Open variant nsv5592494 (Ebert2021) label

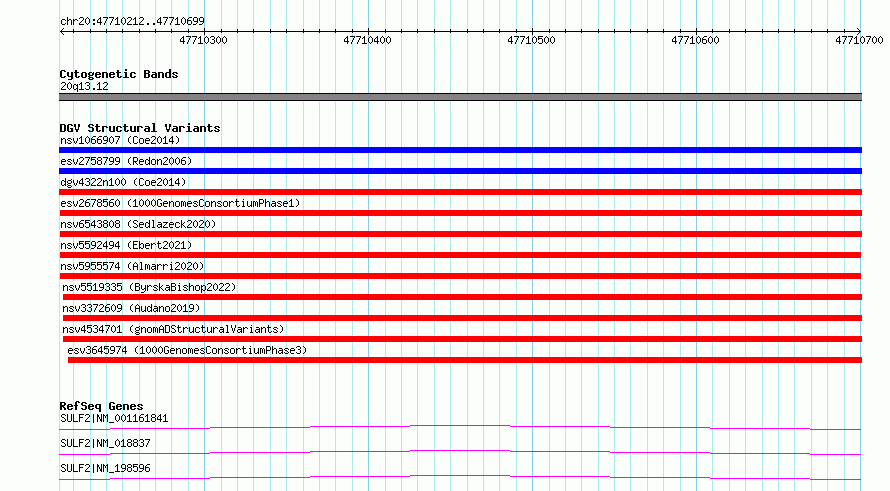(x=126, y=245)
